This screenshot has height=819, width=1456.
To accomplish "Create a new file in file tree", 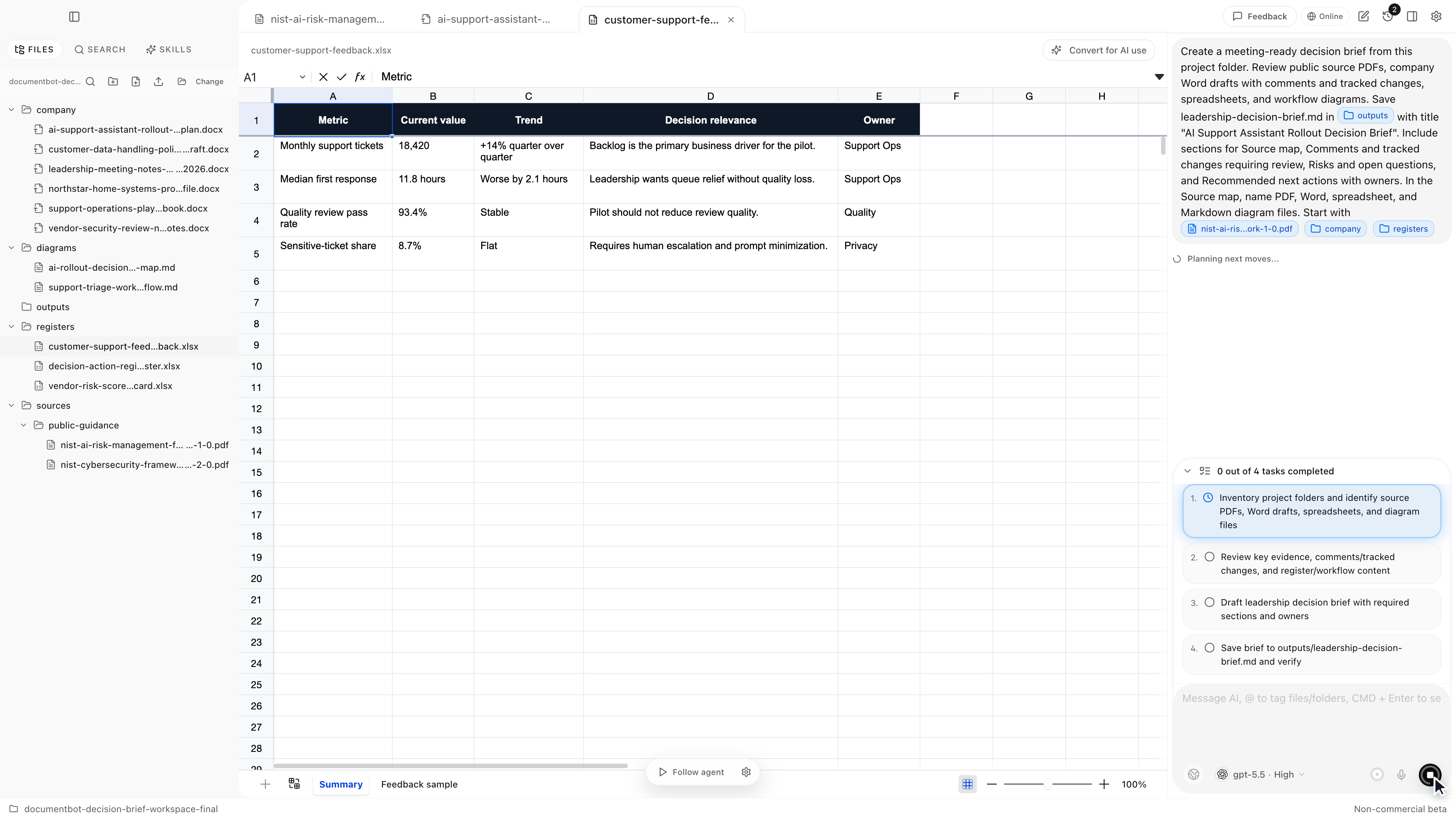I will tap(136, 82).
